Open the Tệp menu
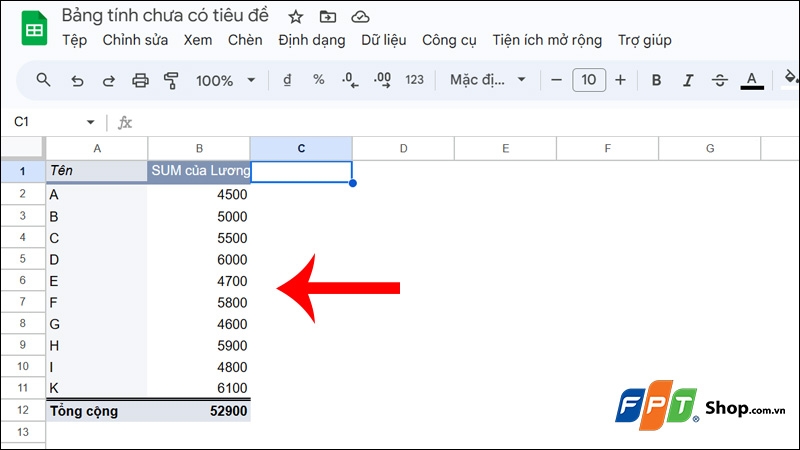 (x=74, y=40)
